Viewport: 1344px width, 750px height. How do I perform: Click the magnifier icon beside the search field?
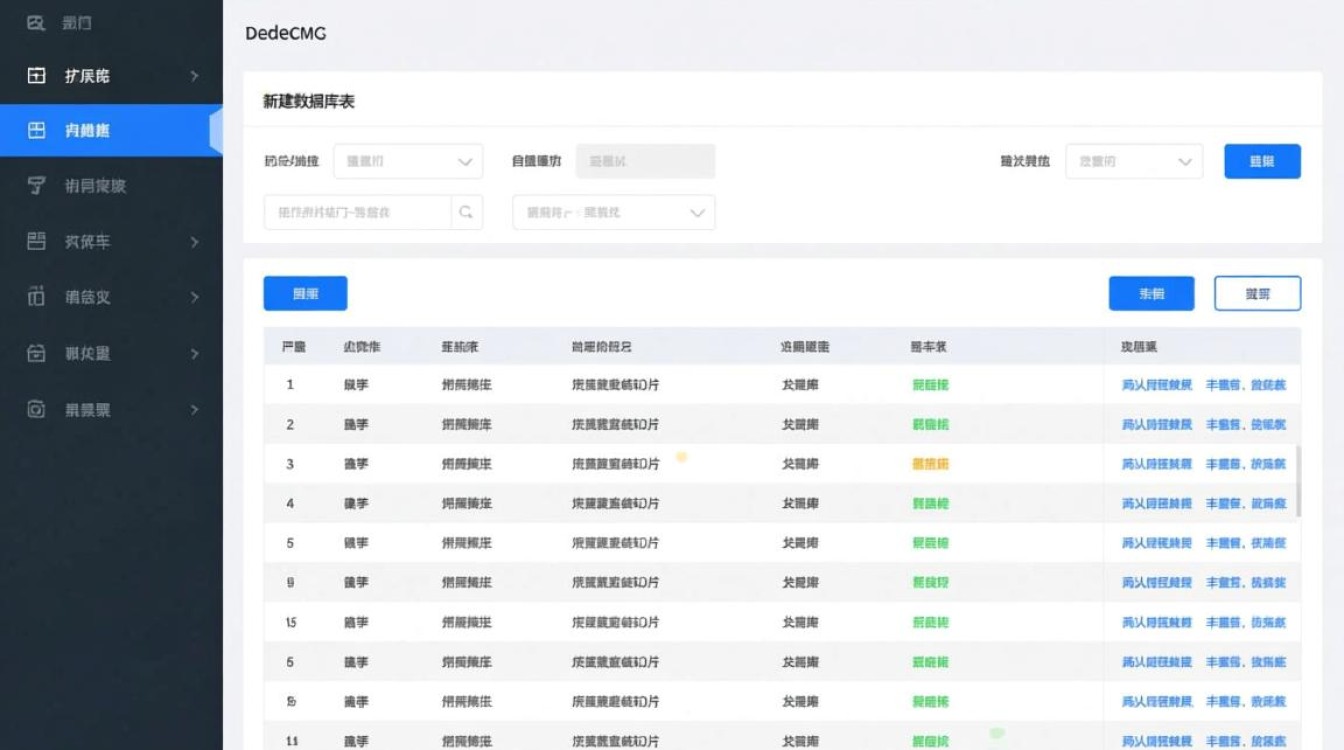(x=466, y=212)
